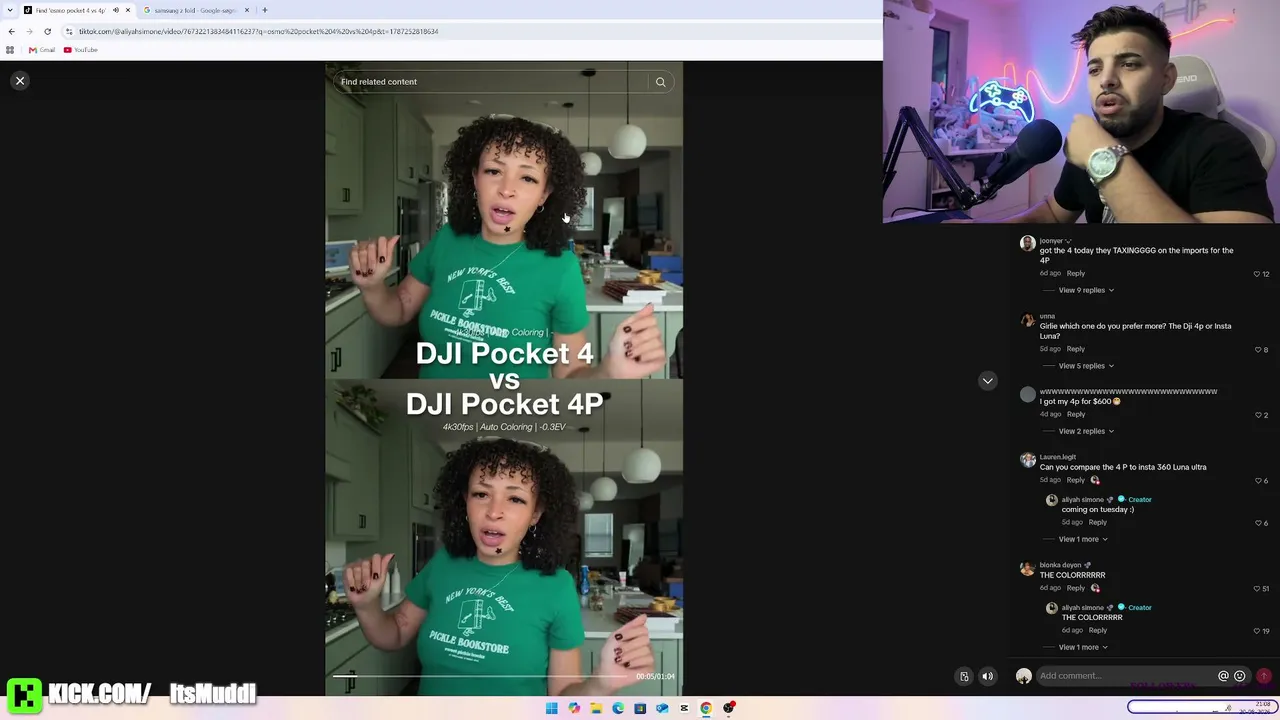The image size is (1280, 720).
Task: Insert a mention with the @ icon
Action: [x=1223, y=676]
